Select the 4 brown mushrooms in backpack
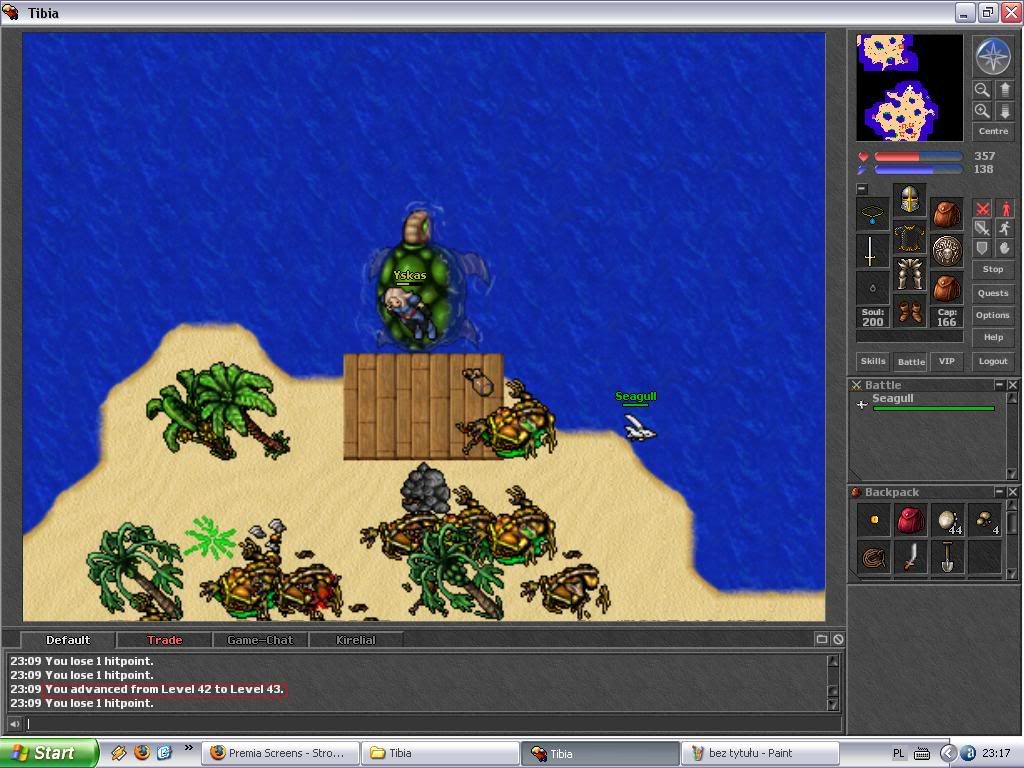This screenshot has height=768, width=1024. (x=985, y=520)
